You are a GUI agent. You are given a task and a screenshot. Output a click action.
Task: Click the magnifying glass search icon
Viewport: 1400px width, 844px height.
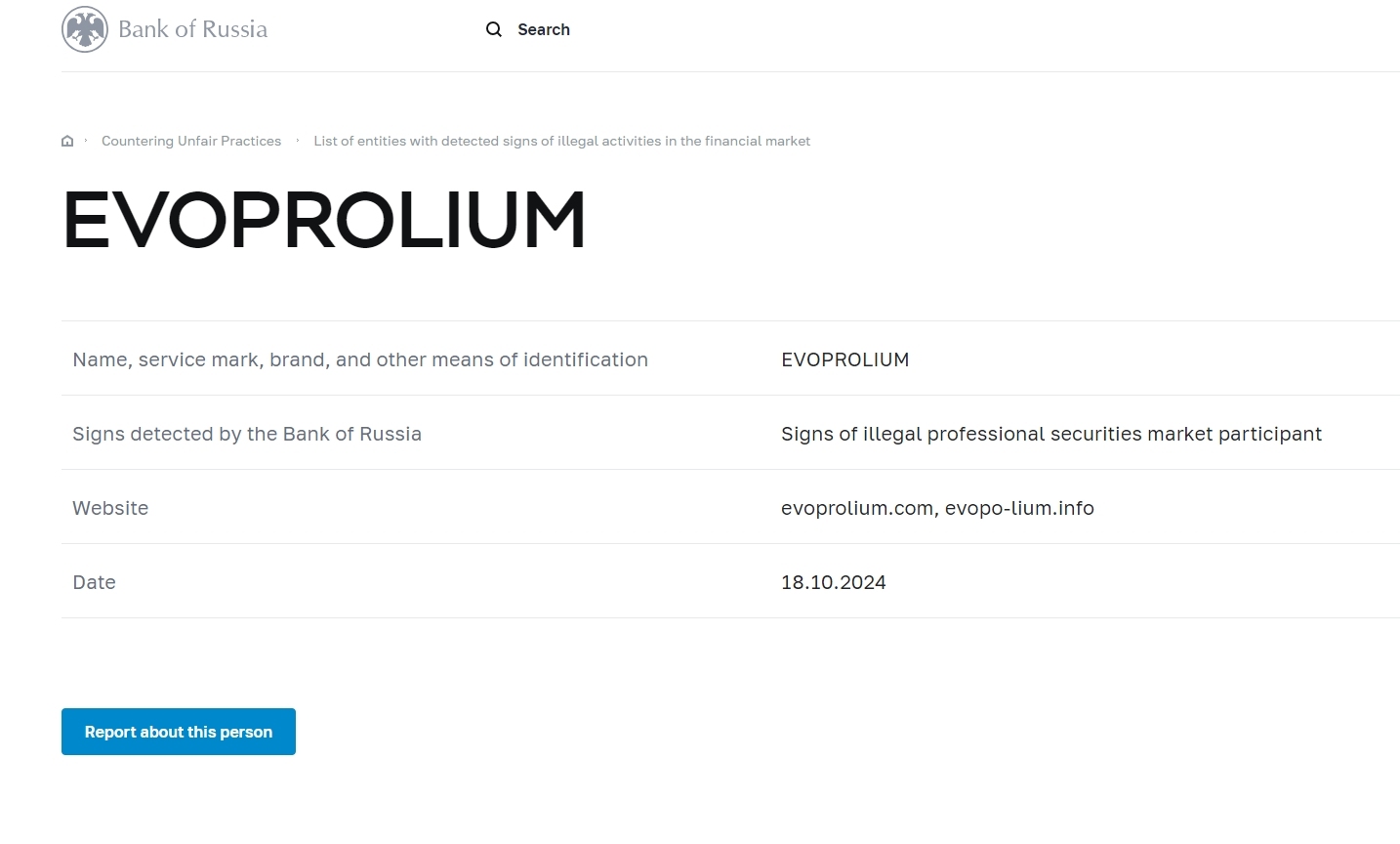(494, 29)
